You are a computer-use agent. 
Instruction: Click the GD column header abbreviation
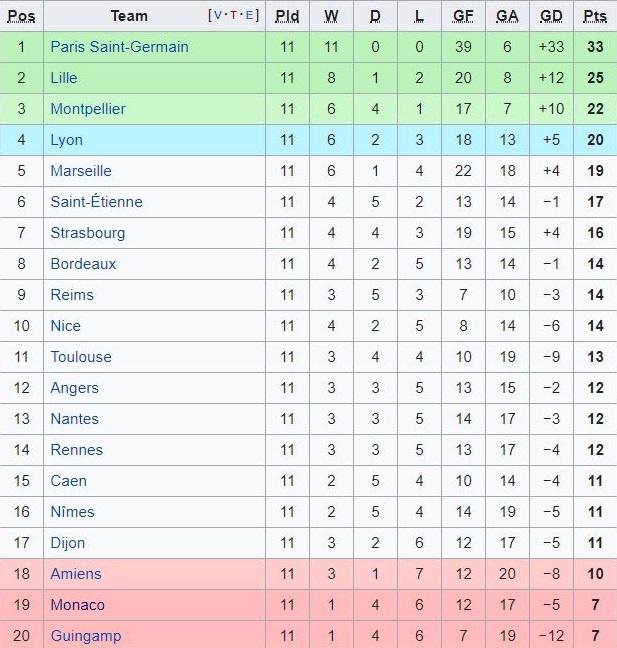coord(551,16)
